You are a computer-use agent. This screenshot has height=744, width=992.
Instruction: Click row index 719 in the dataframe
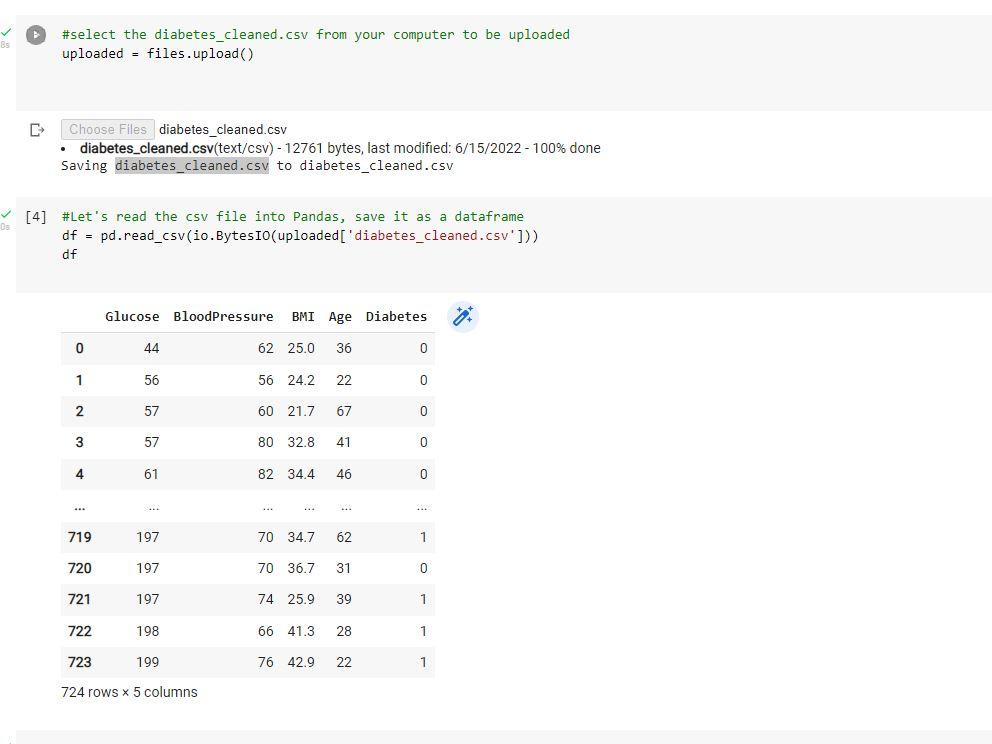click(79, 537)
